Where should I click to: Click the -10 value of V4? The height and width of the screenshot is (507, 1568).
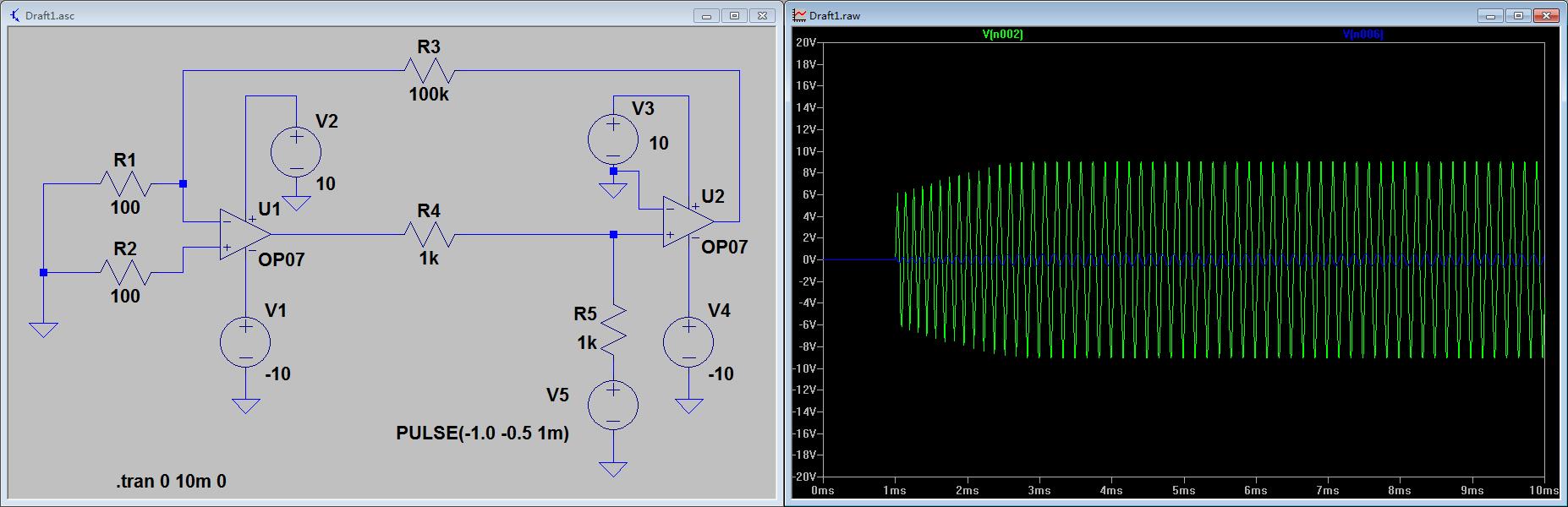(x=721, y=373)
